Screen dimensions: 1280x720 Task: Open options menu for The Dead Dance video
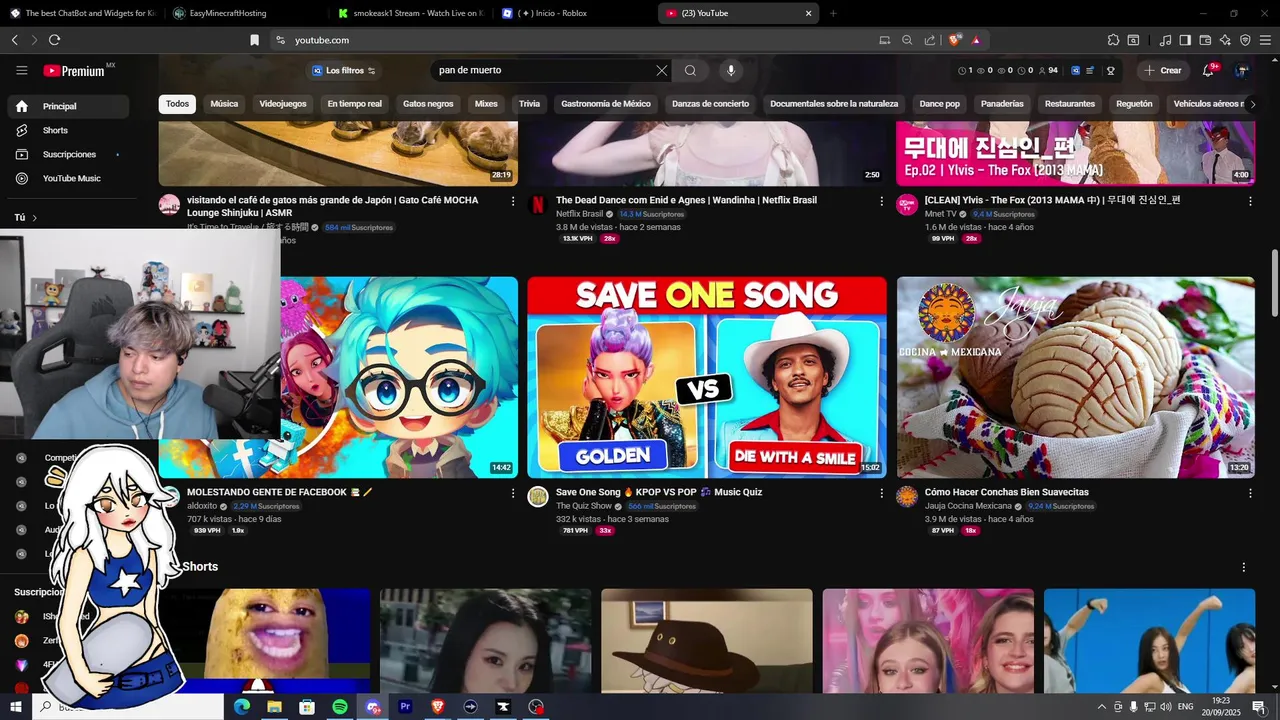(x=882, y=201)
